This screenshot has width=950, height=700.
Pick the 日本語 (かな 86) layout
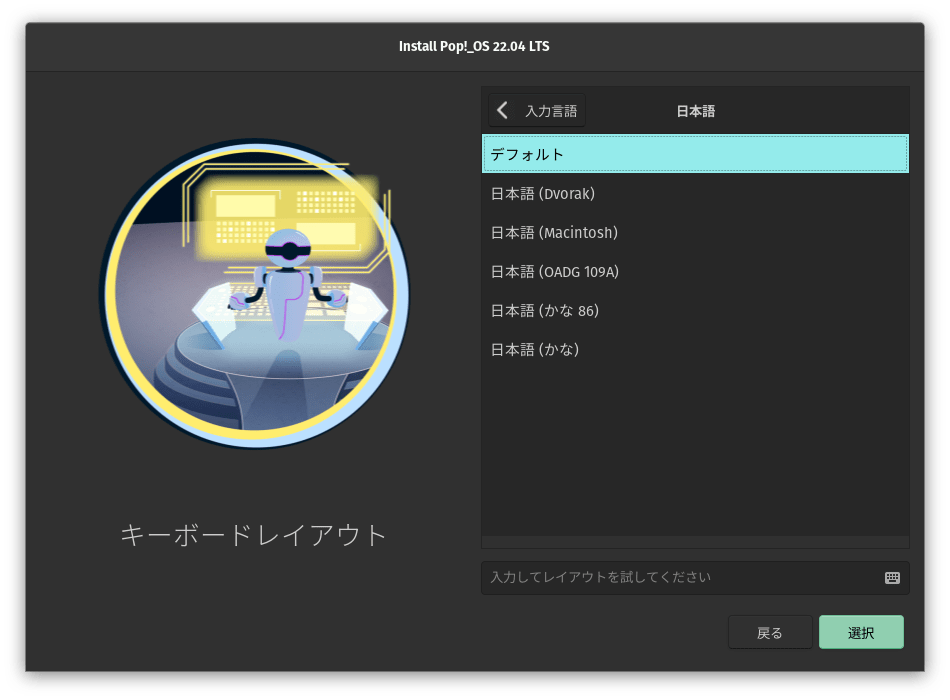point(695,310)
